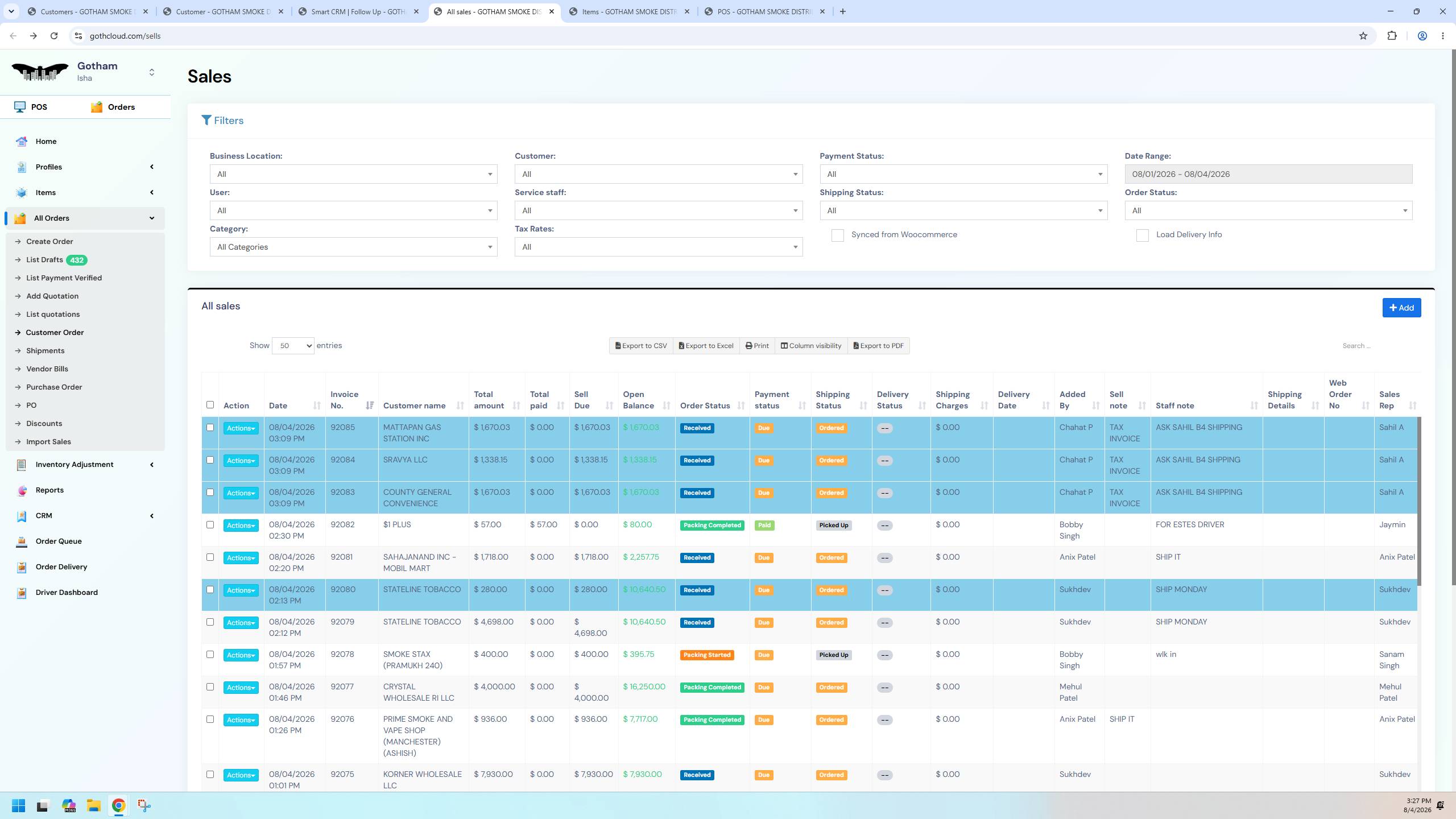
Task: Click the Date Range input field
Action: pos(1268,174)
